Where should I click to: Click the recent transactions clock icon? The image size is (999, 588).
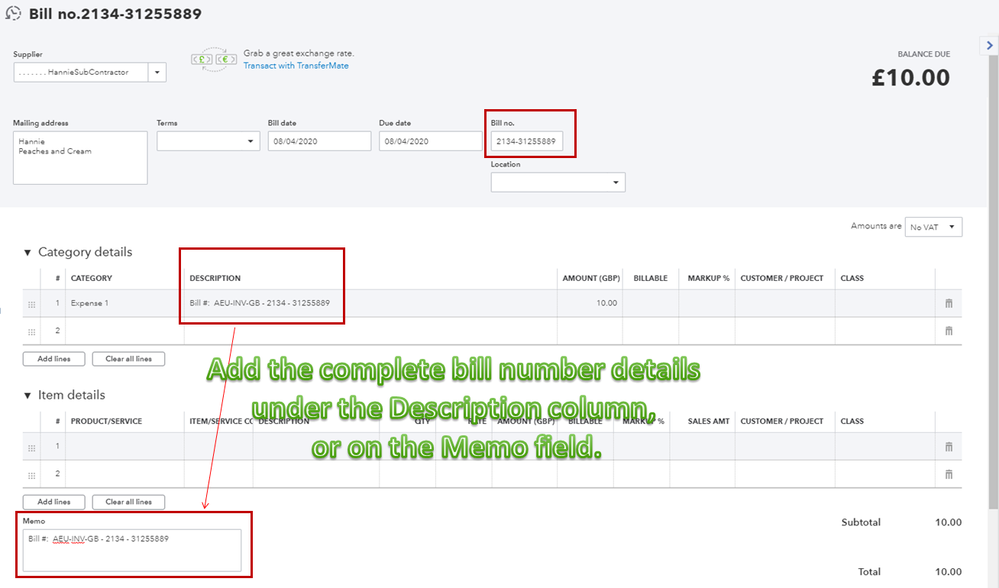(x=13, y=13)
